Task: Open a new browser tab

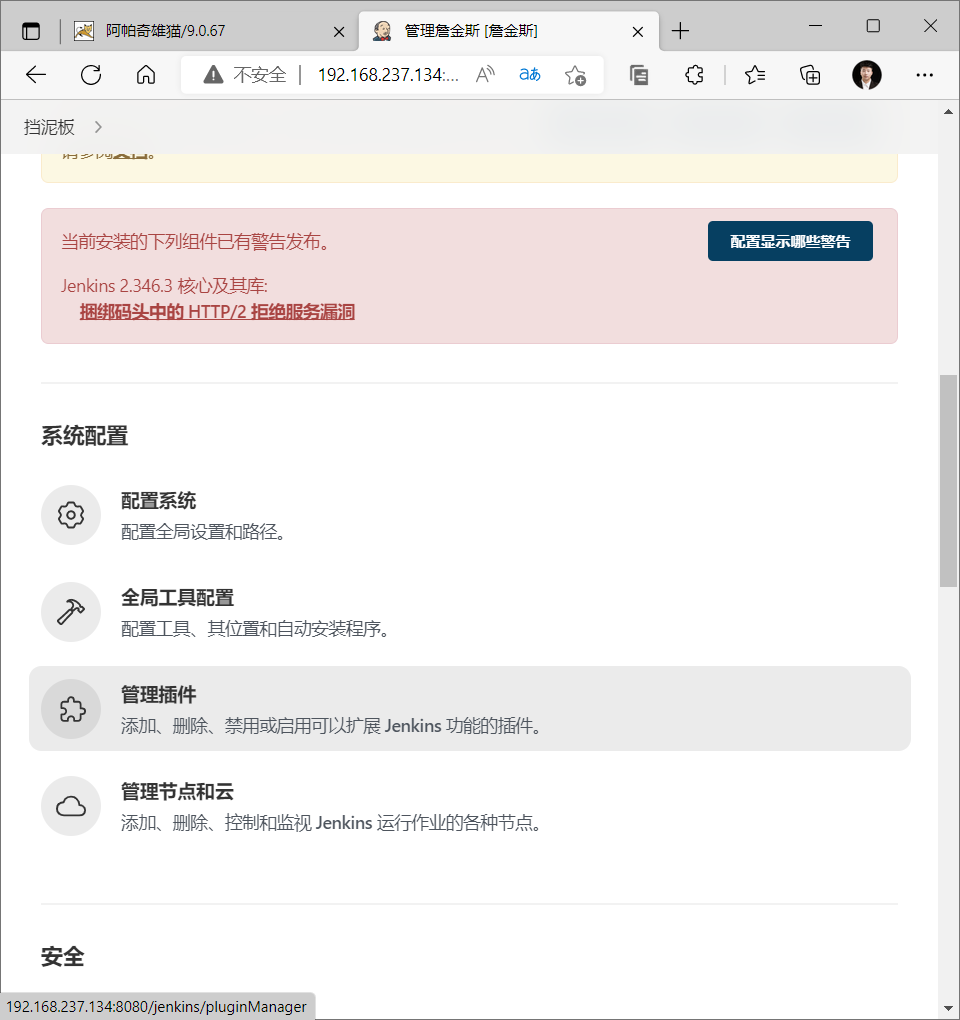Action: coord(680,31)
